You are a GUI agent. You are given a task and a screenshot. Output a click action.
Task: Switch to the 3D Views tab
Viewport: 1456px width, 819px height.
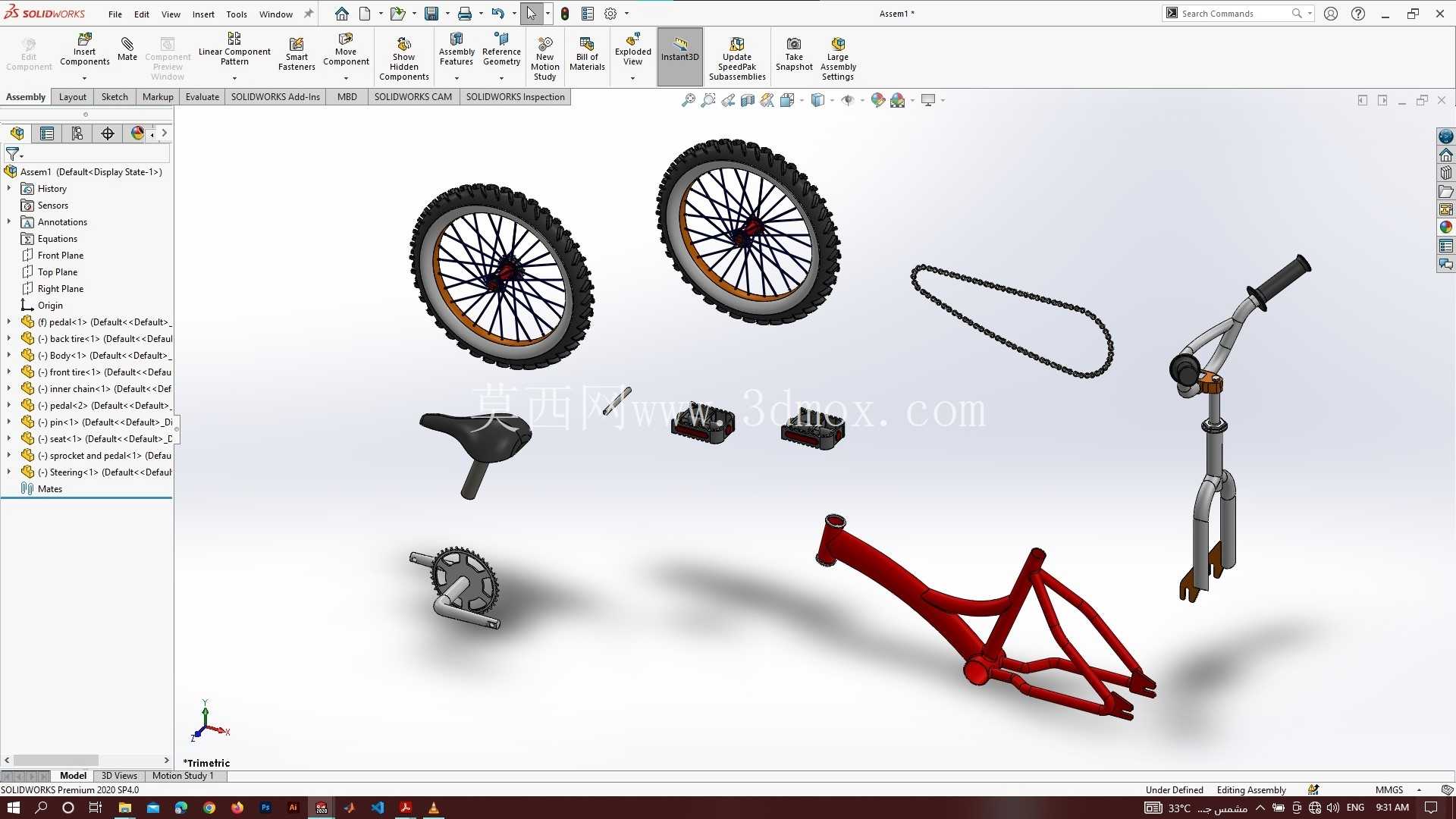pos(119,776)
